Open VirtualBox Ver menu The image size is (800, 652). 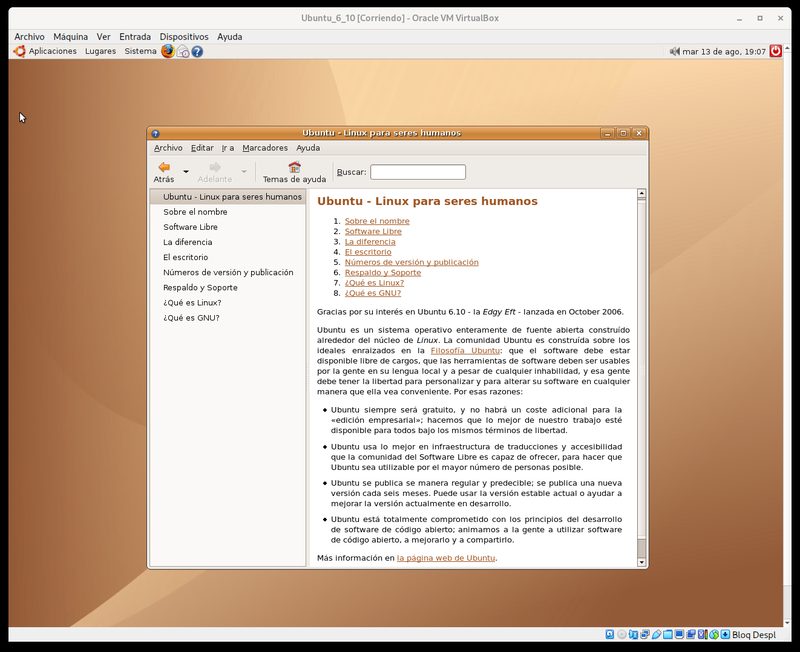(104, 37)
